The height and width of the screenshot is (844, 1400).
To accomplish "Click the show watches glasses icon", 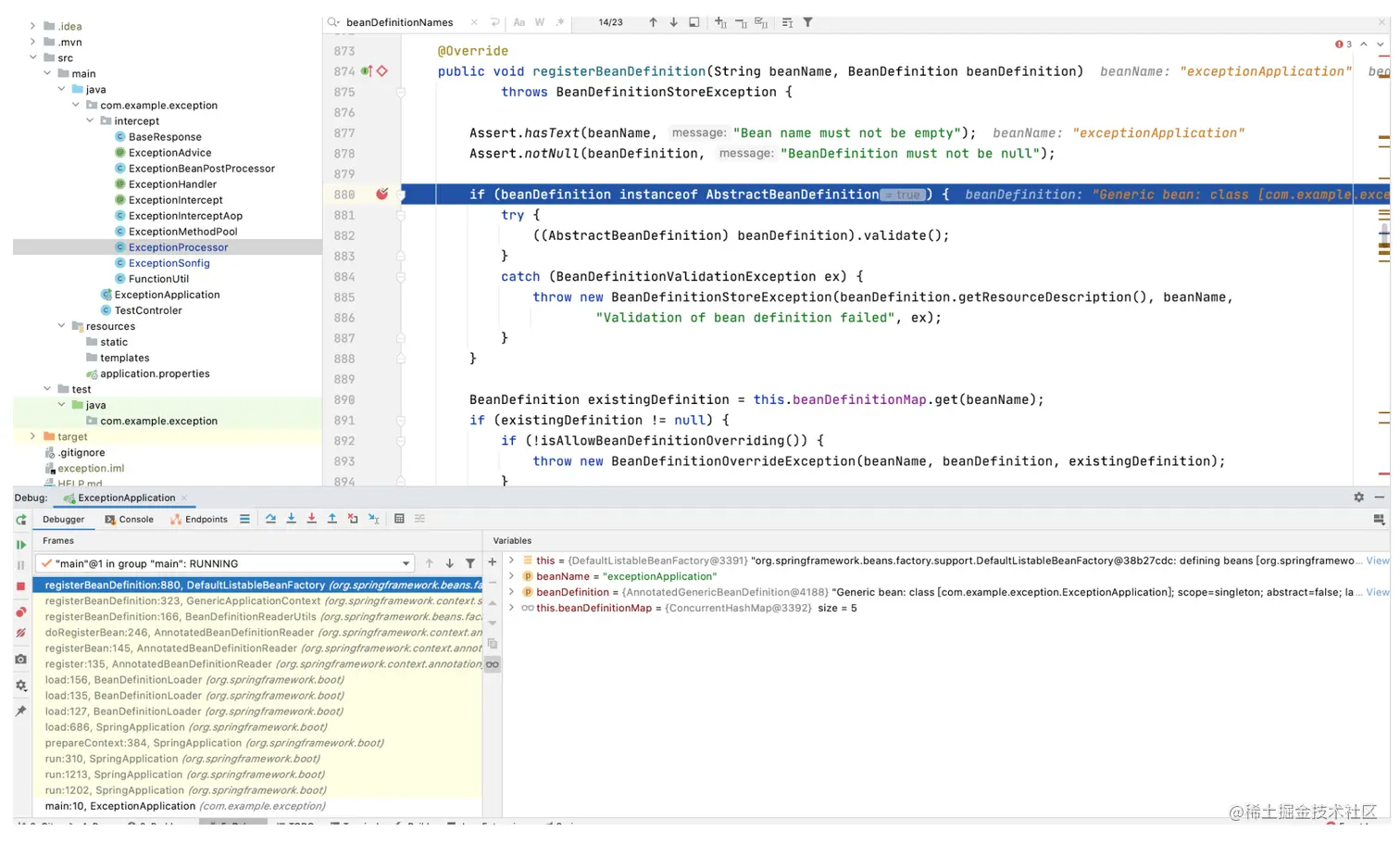I will pos(493,664).
